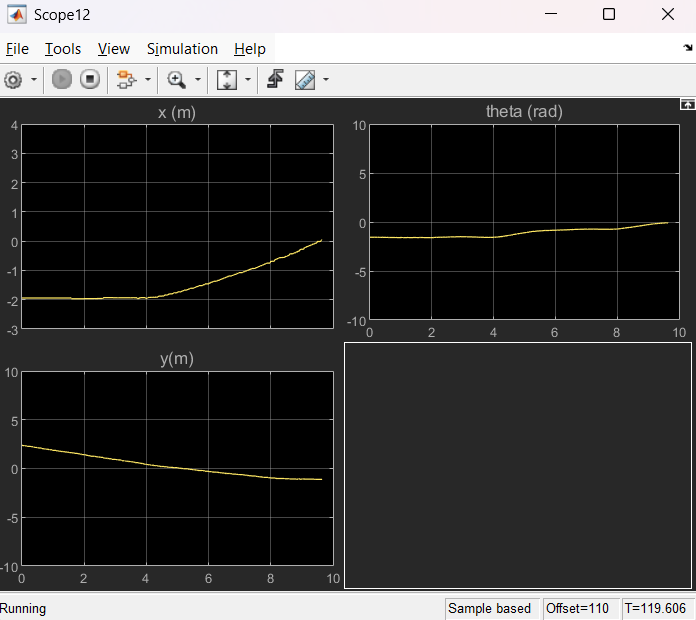Open the Configuration Properties gear icon

pos(13,80)
